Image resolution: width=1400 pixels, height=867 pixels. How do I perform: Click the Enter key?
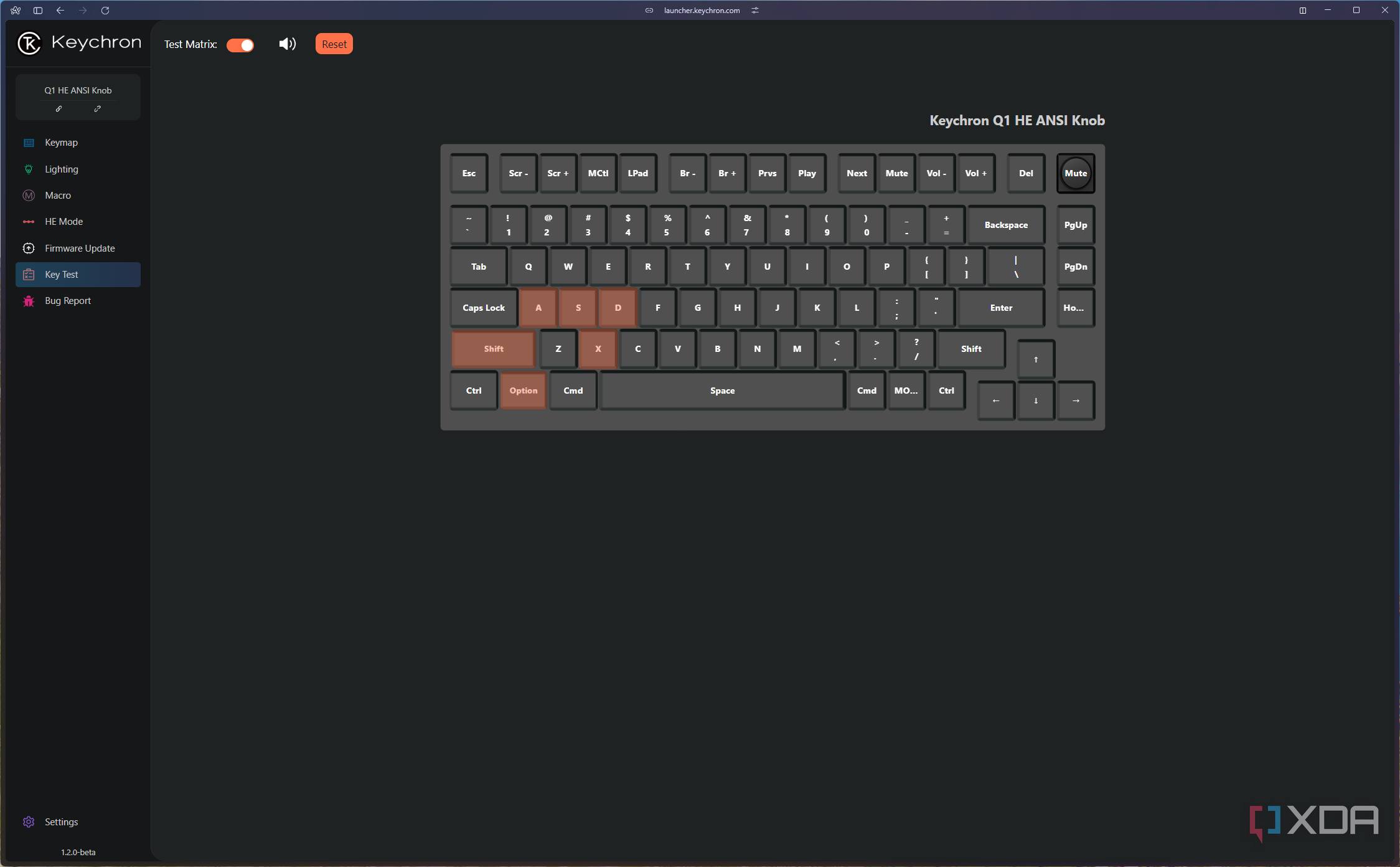coord(1001,308)
